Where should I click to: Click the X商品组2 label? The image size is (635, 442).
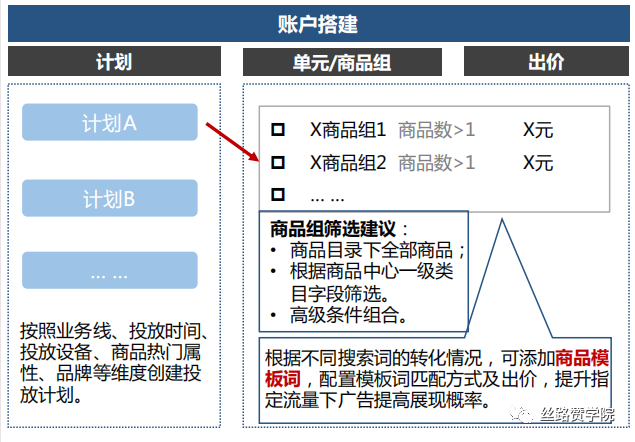(348, 163)
